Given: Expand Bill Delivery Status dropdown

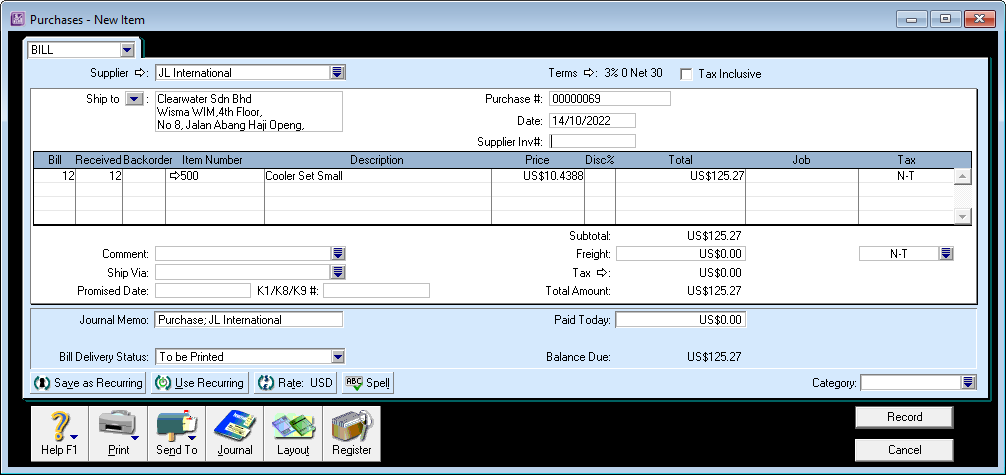Looking at the screenshot, I should click(338, 356).
